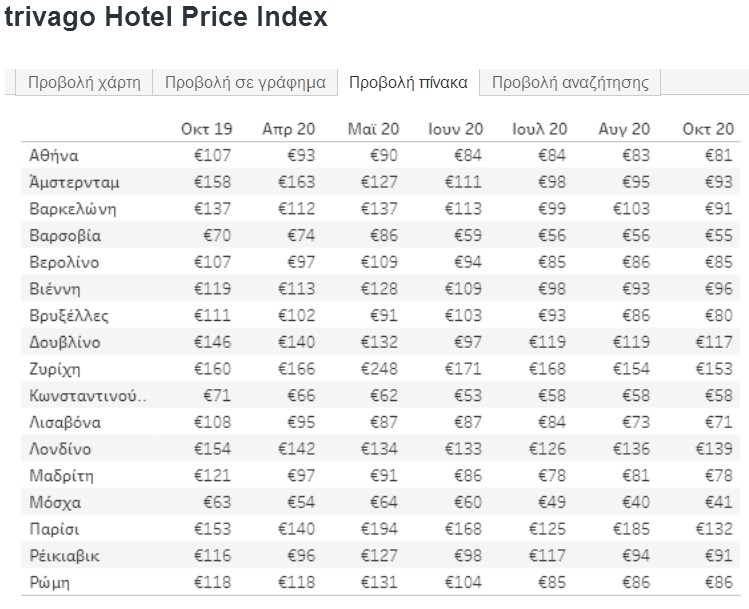Open the Προβολή αναζήτησης tab
The image size is (749, 609).
click(x=570, y=82)
